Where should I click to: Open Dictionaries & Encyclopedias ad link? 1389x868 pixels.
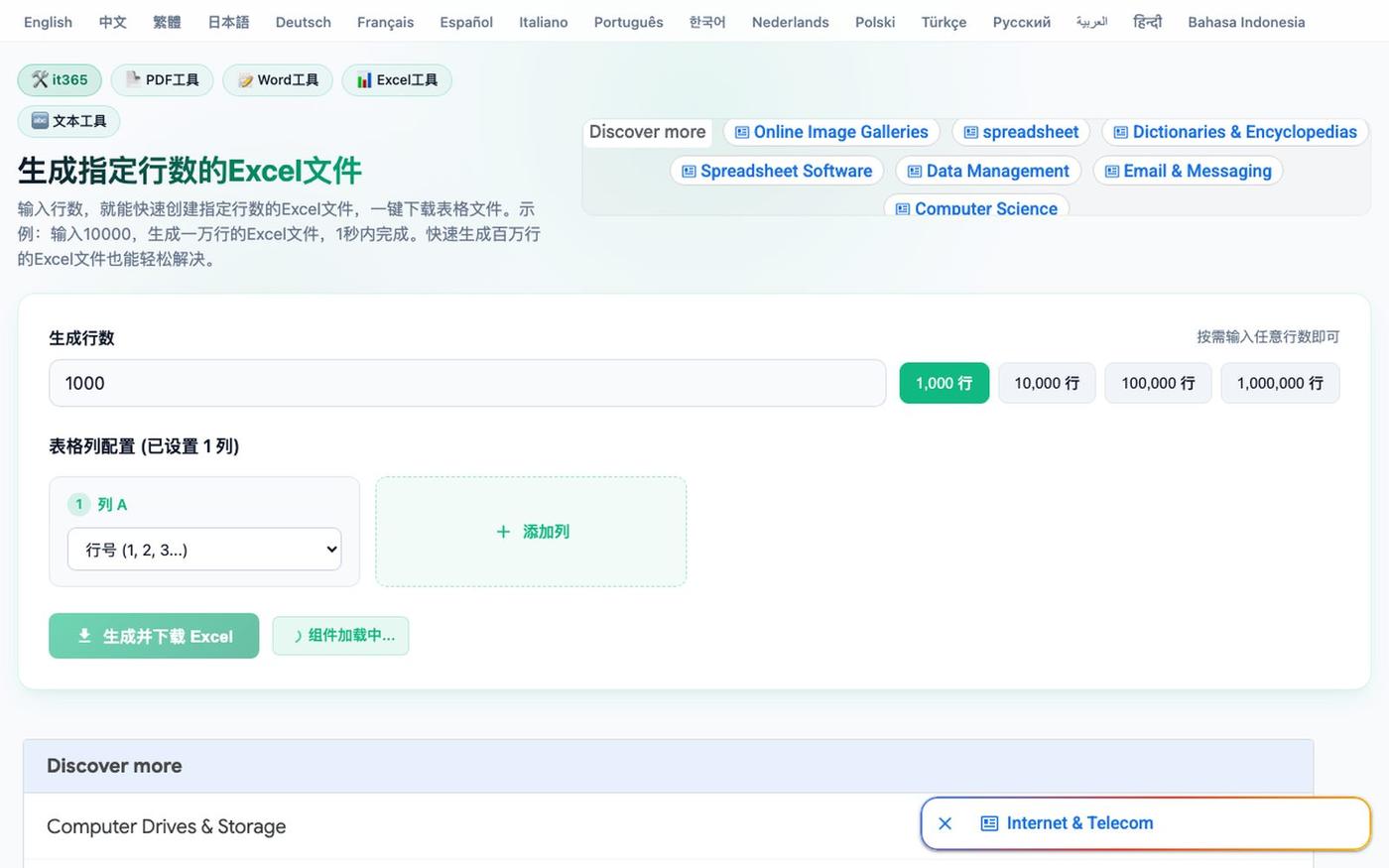pyautogui.click(x=1235, y=132)
